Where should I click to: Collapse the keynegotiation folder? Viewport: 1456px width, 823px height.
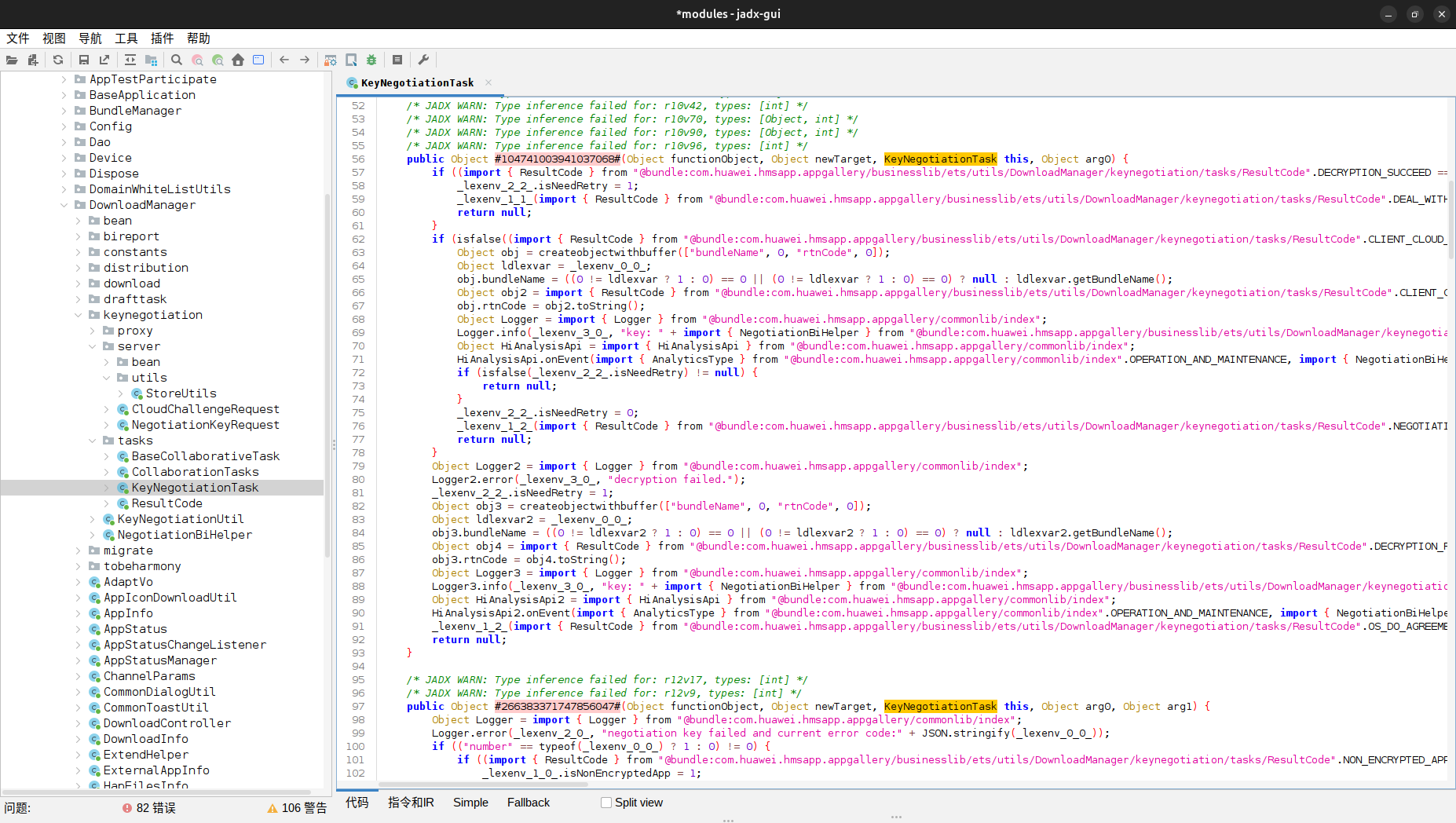click(x=79, y=315)
